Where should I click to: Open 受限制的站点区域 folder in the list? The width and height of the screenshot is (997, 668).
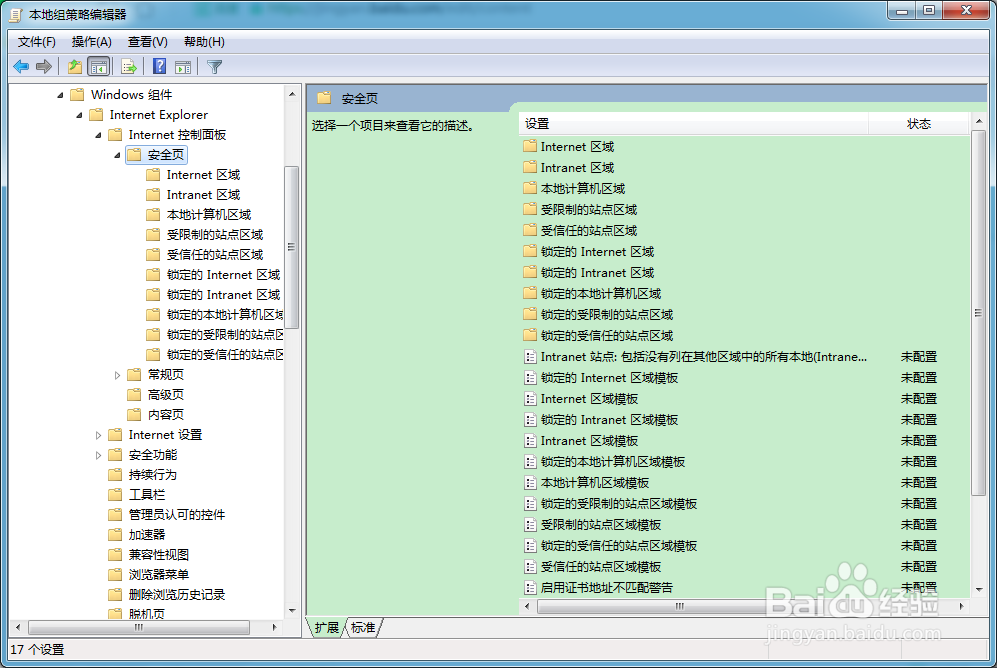click(589, 209)
